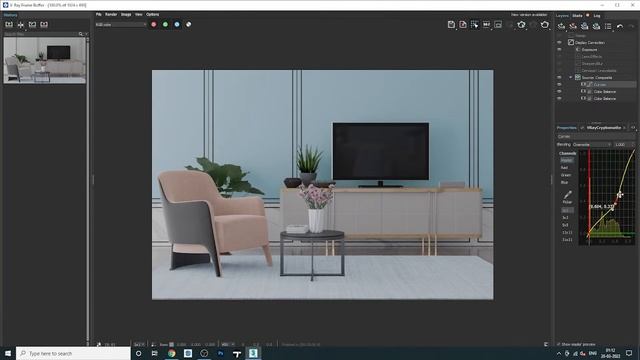Choose the 5x5 picker sample size

pos(565,225)
